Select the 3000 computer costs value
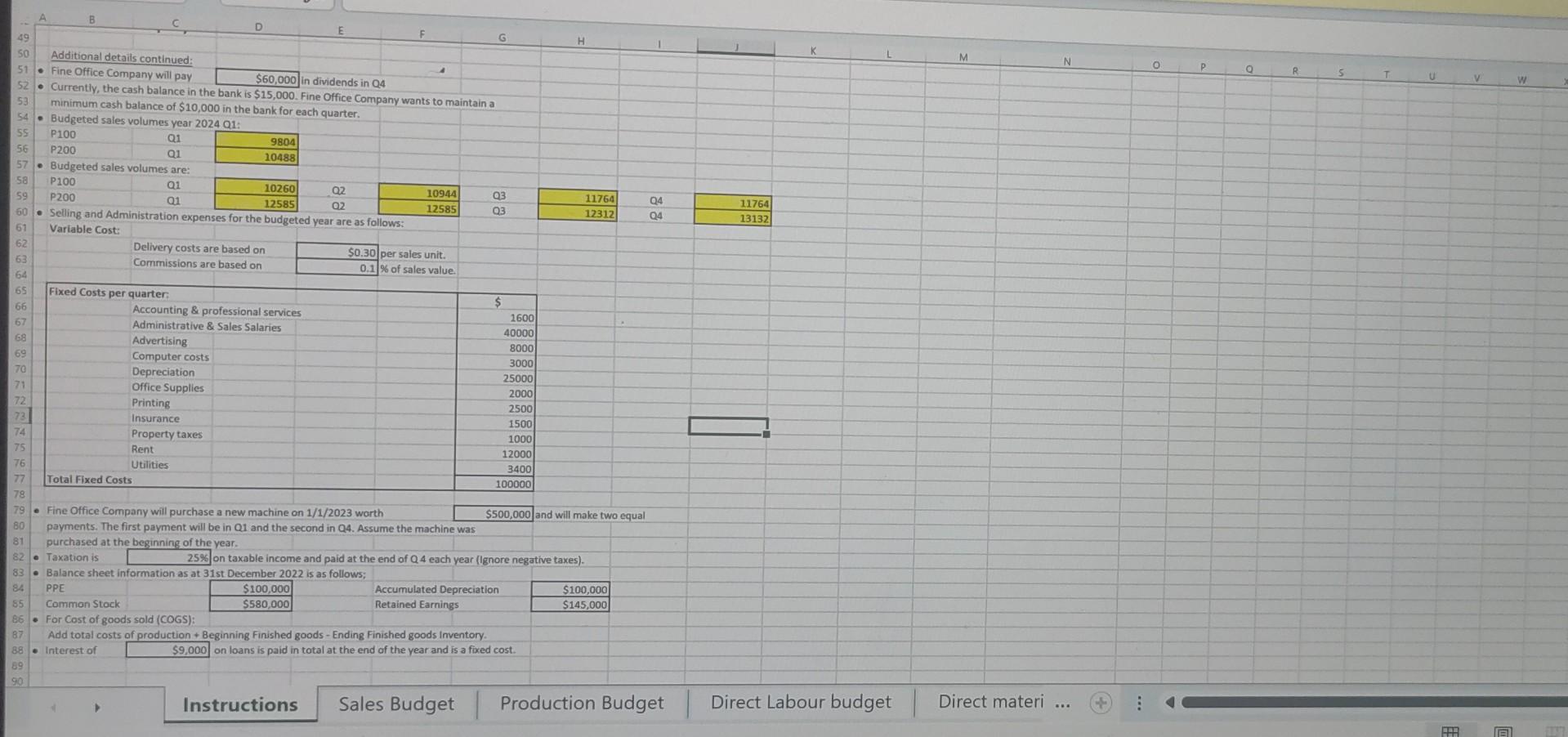The height and width of the screenshot is (737, 1568). pyautogui.click(x=495, y=363)
